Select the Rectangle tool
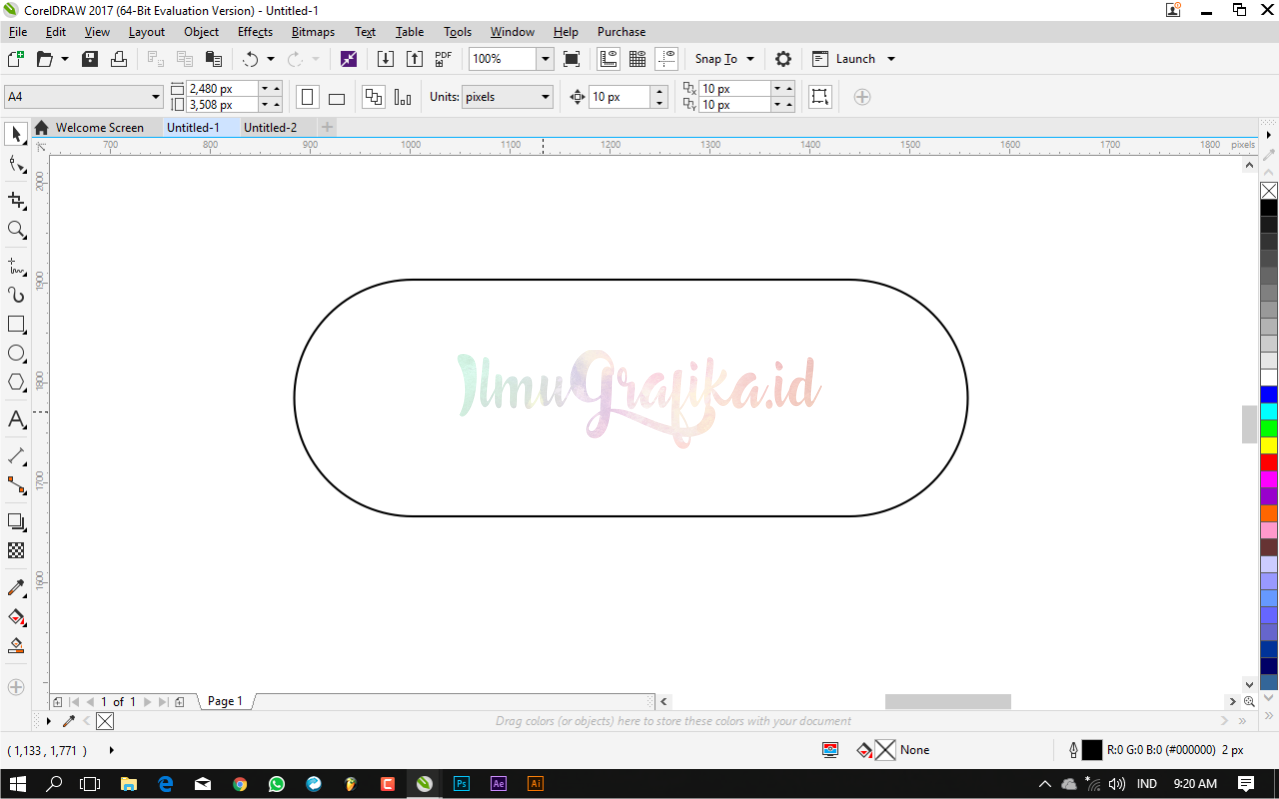This screenshot has height=799, width=1279. (x=16, y=324)
